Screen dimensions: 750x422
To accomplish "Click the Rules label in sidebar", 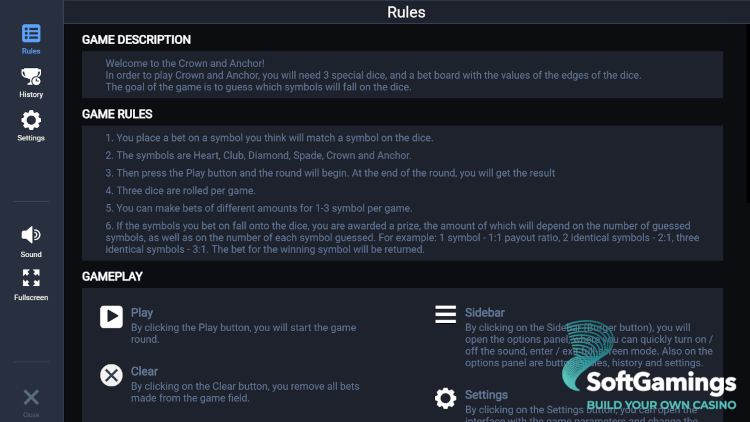I will 31,51.
